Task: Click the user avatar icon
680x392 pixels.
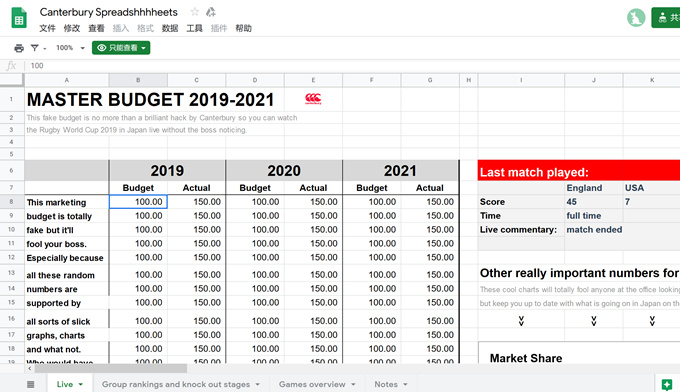Action: 636,18
